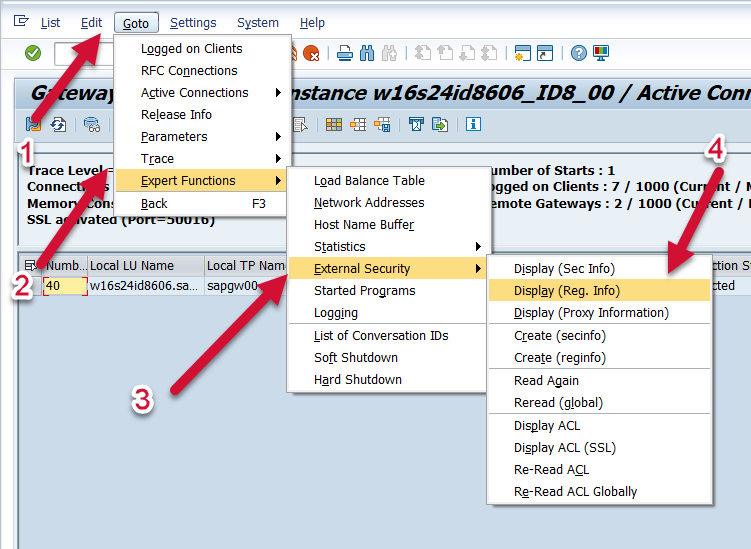Click the red Cancel icon in toolbar
Viewport: 751px width, 549px height.
tap(312, 53)
